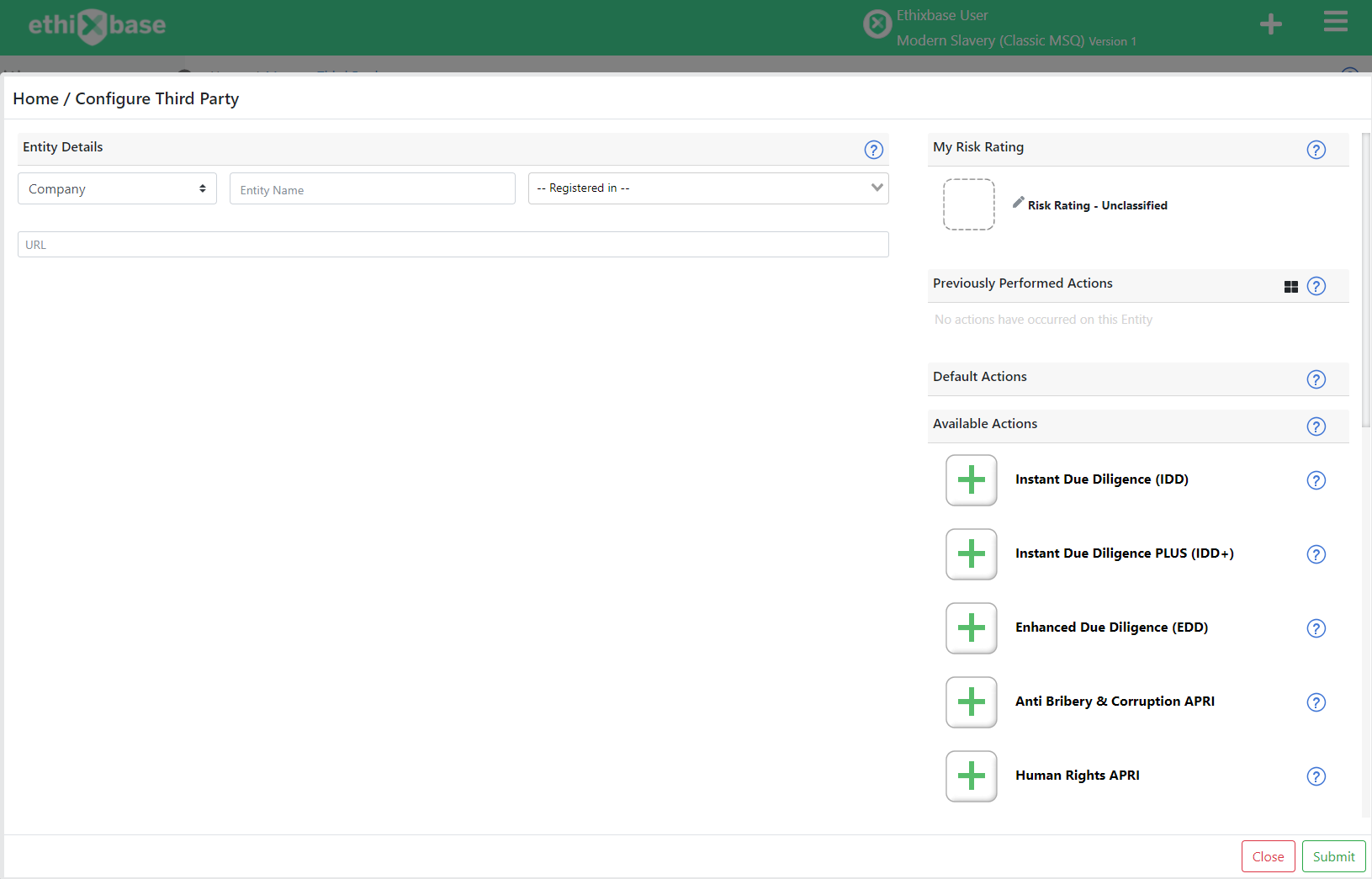Viewport: 1372px width, 879px height.
Task: Click the Ethixbase User avatar icon
Action: tap(877, 24)
